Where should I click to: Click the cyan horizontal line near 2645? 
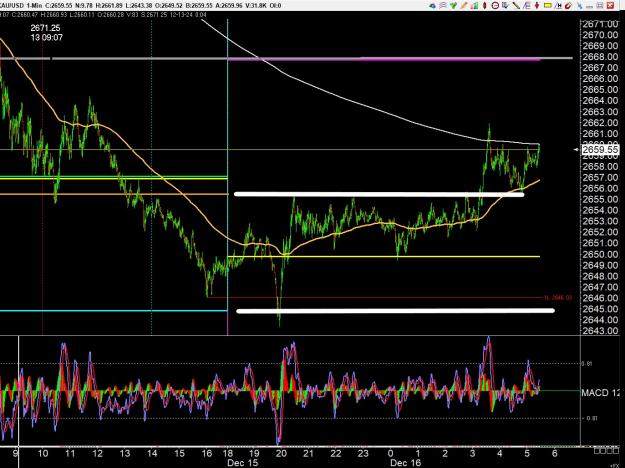114,311
